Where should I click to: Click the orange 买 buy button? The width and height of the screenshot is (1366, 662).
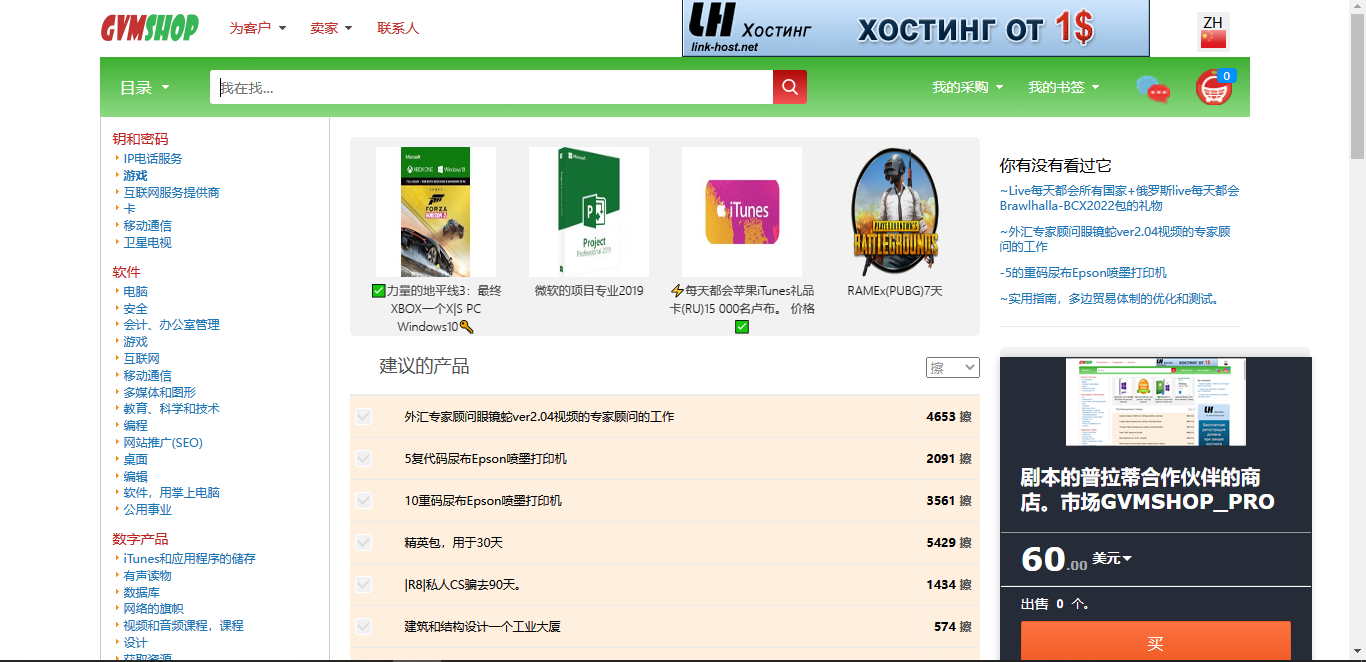(x=1155, y=641)
